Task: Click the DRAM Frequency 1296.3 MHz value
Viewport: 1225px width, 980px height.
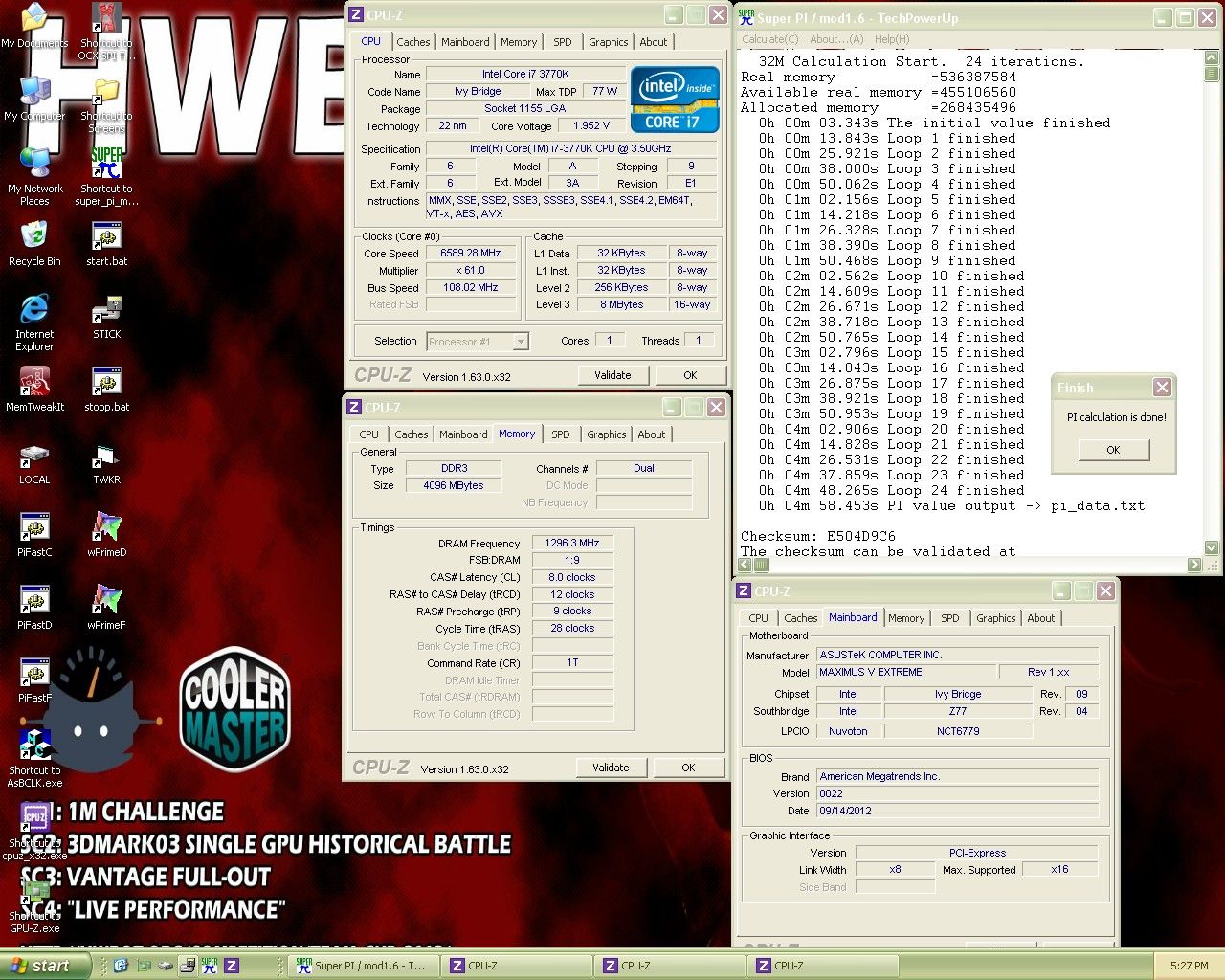Action: coord(572,543)
